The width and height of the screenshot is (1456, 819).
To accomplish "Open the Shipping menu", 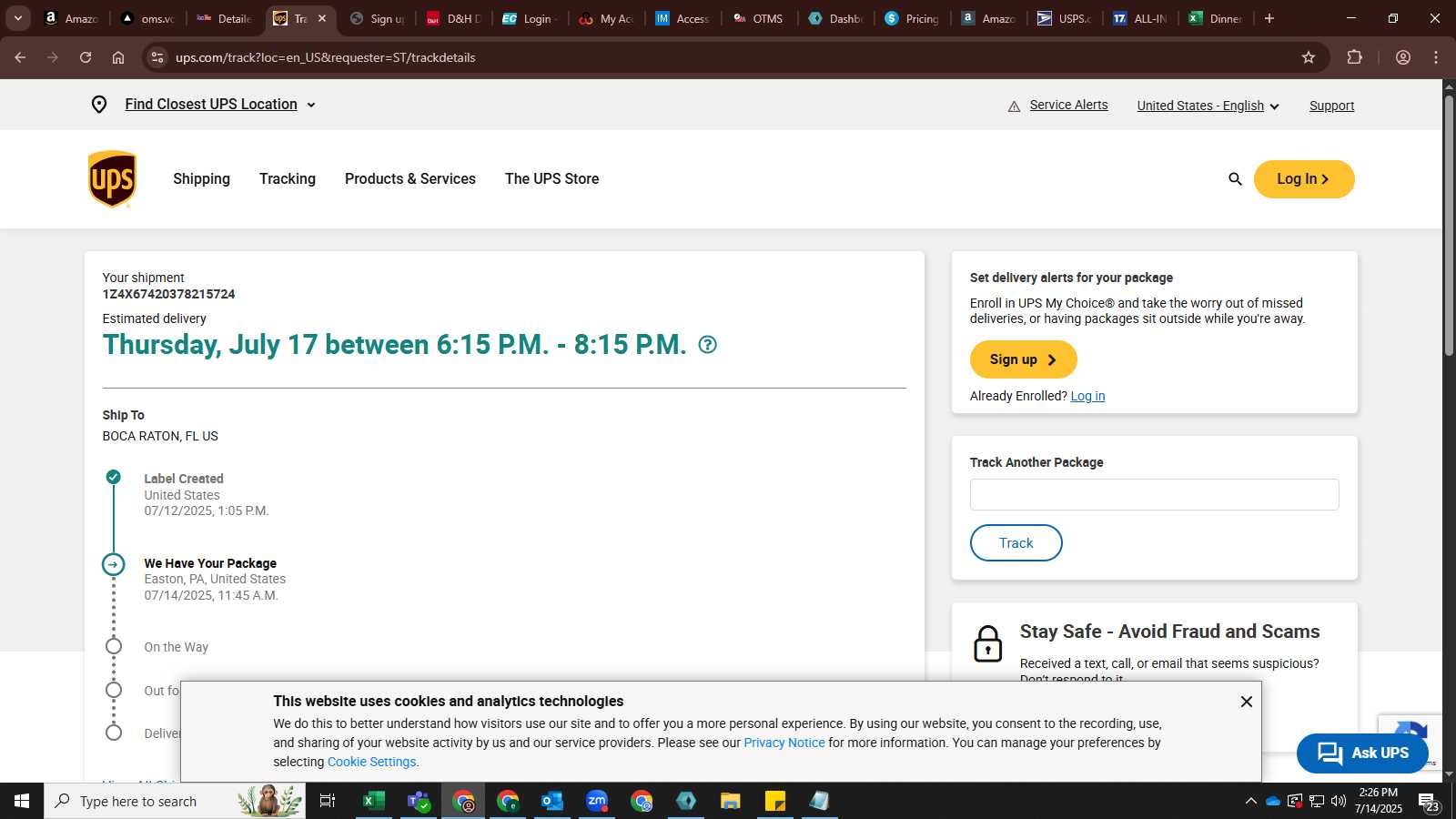I will click(201, 179).
